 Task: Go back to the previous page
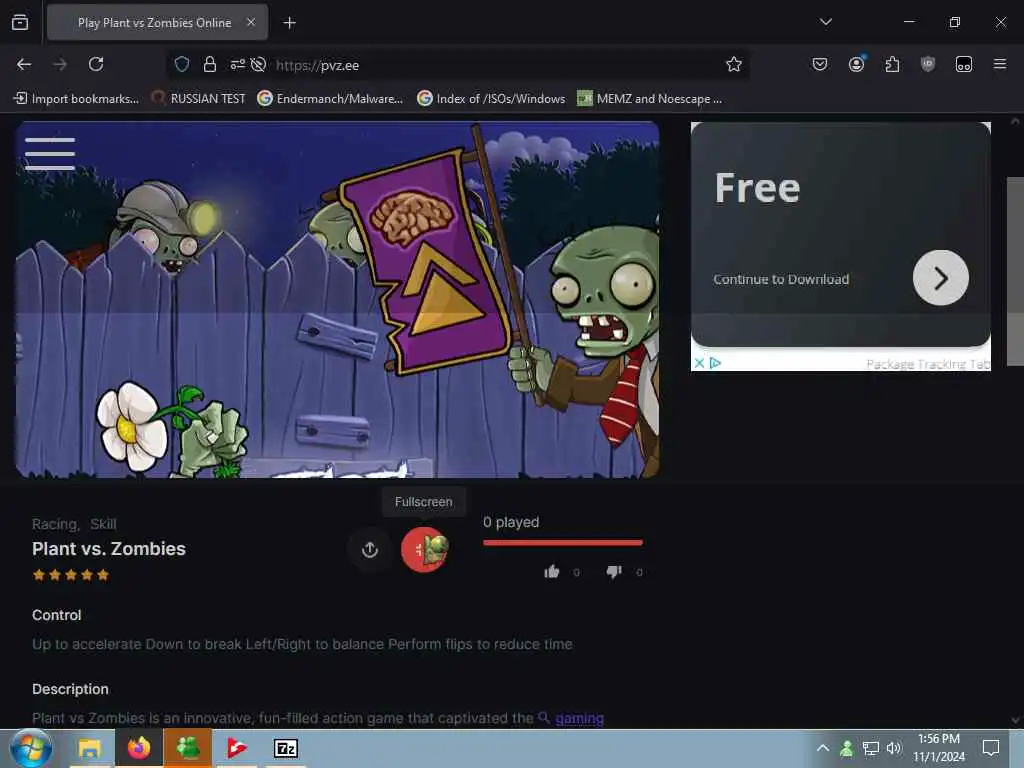click(x=24, y=64)
